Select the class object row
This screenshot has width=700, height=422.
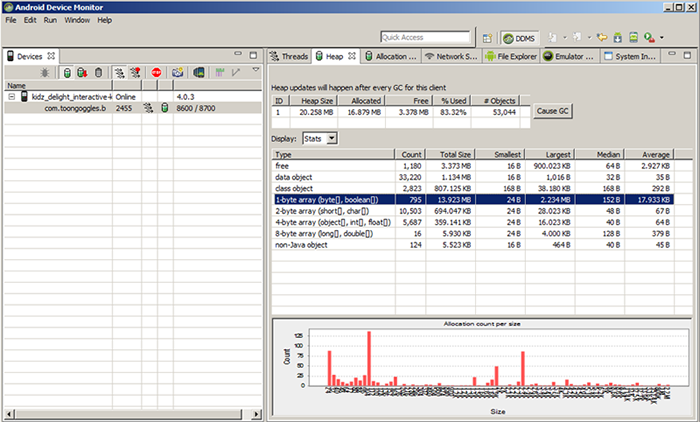[473, 188]
